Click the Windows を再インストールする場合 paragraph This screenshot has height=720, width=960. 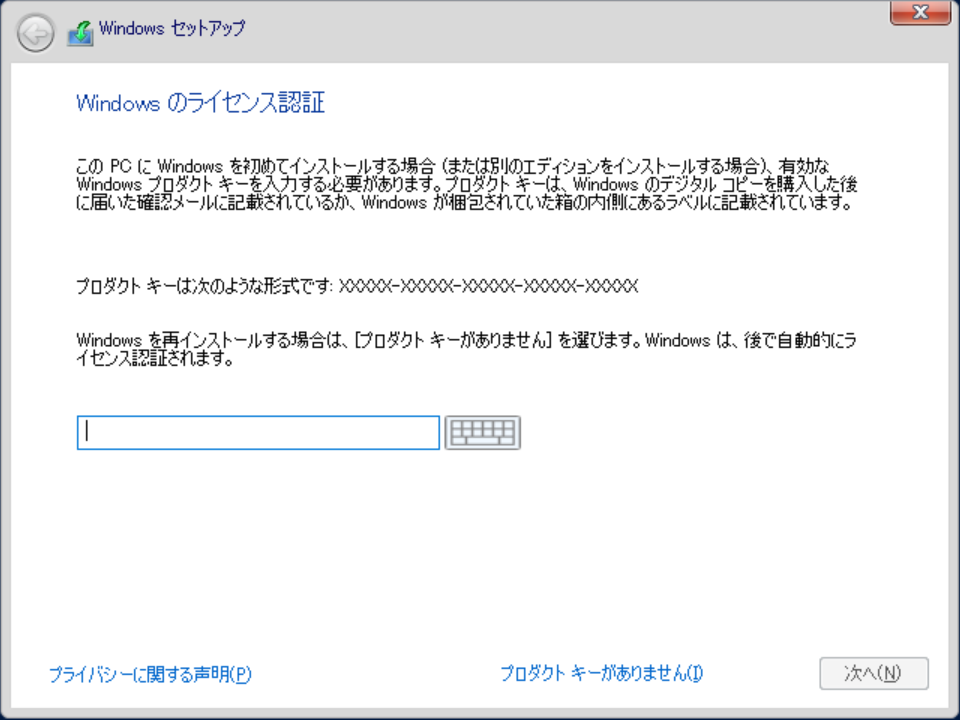[x=467, y=349]
